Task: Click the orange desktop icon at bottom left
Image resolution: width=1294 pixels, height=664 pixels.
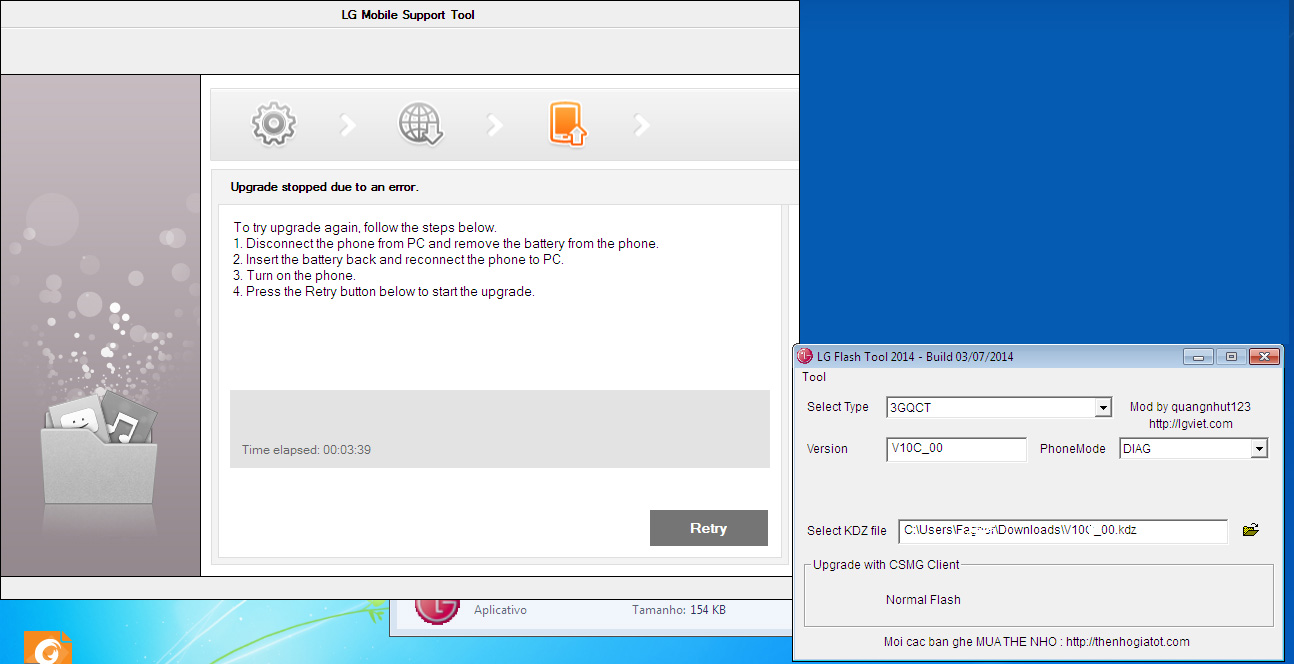Action: [47, 647]
